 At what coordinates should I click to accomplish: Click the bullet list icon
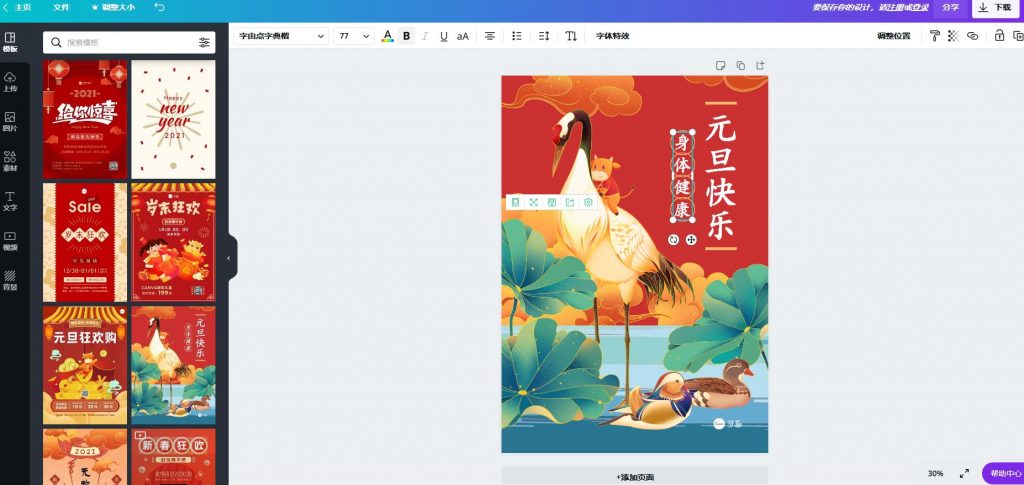517,36
